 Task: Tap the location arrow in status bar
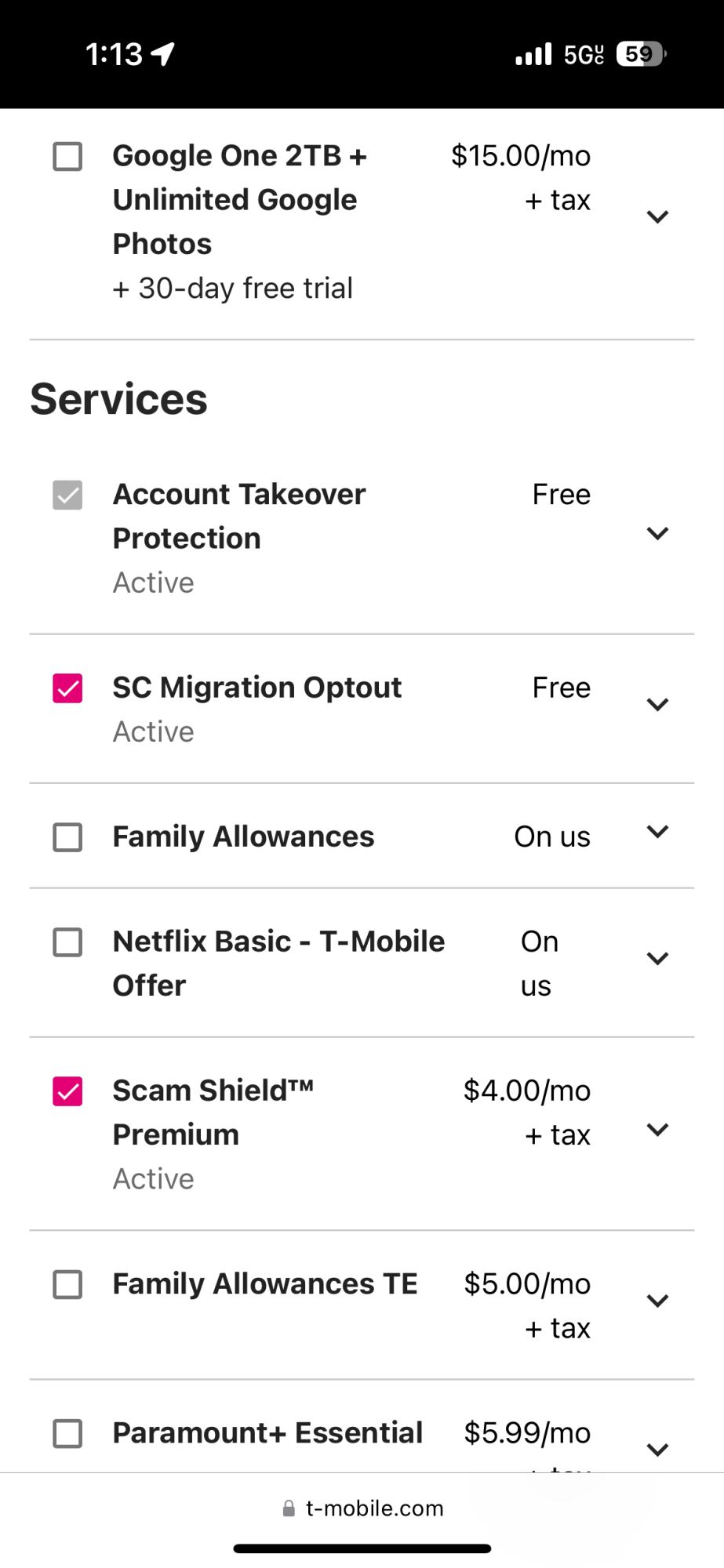(163, 54)
